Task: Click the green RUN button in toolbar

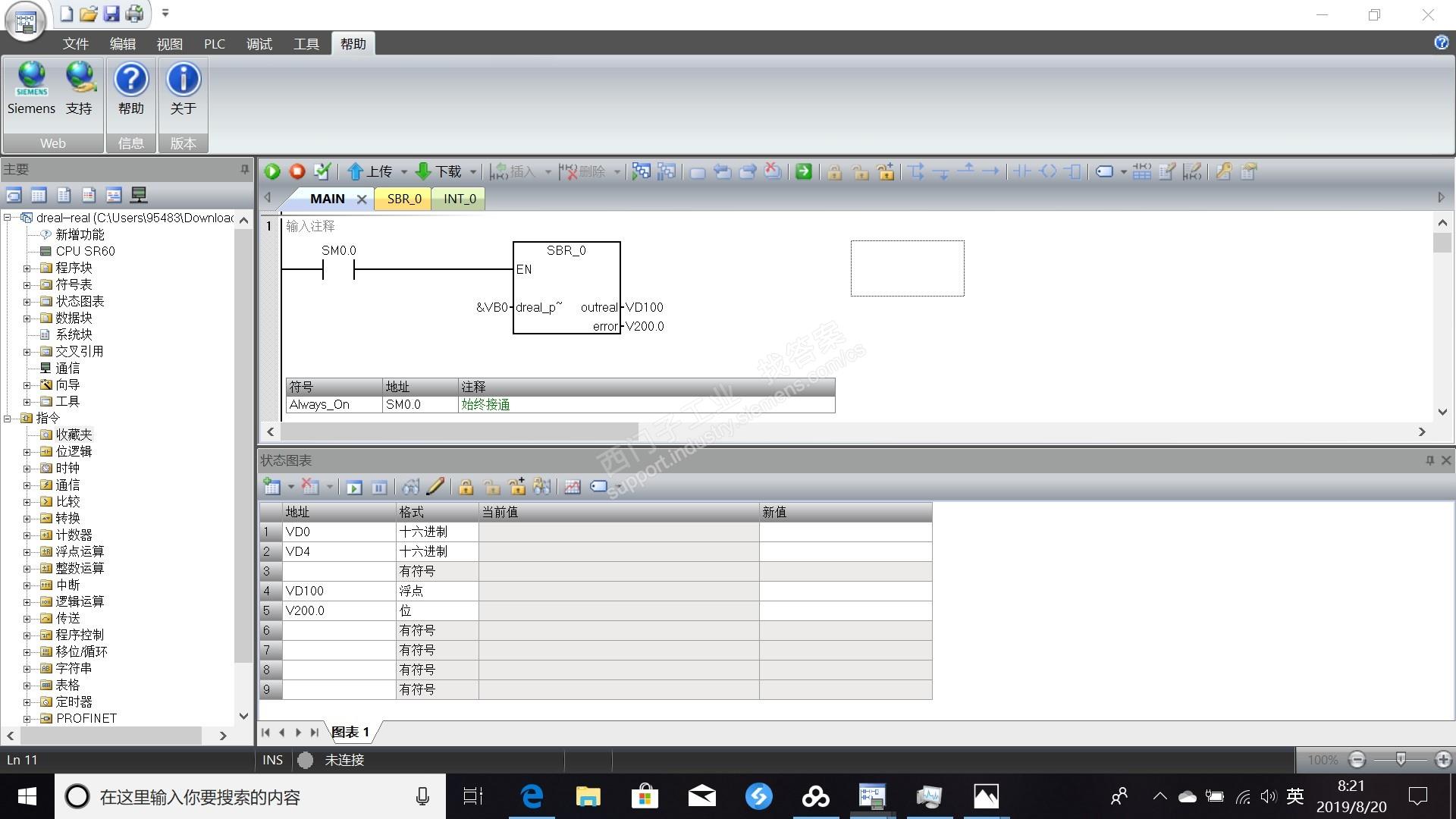Action: click(272, 172)
